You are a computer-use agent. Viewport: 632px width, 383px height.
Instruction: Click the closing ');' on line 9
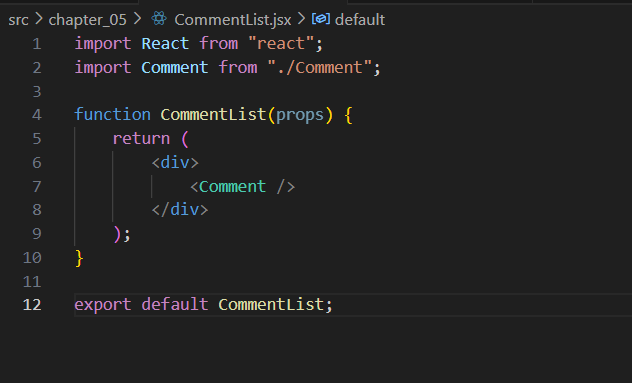click(x=122, y=234)
